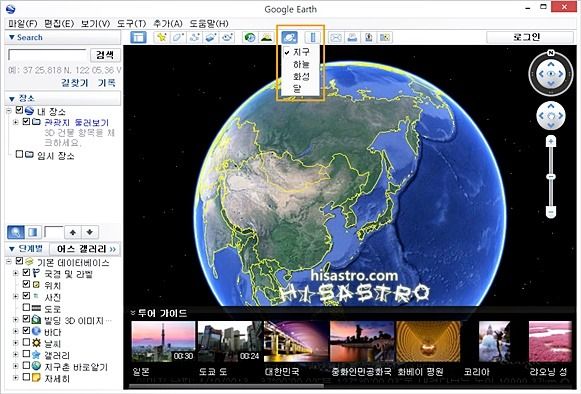Toggle the sunlight icon in the toolbar
Screen dimensions: 581x394
(x=266, y=37)
